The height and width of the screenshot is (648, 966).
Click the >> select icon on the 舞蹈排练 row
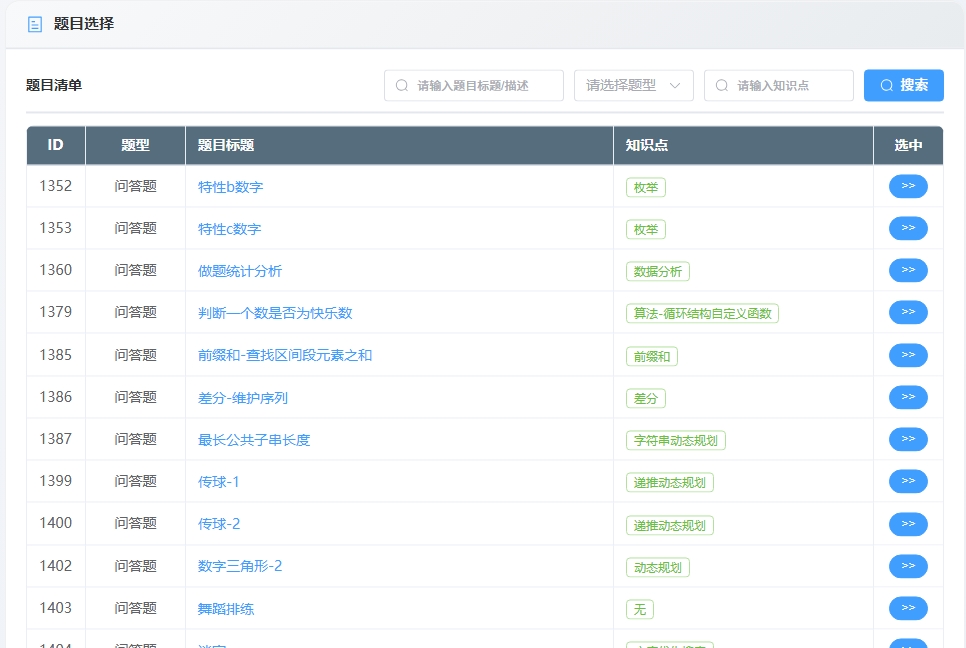pos(907,608)
